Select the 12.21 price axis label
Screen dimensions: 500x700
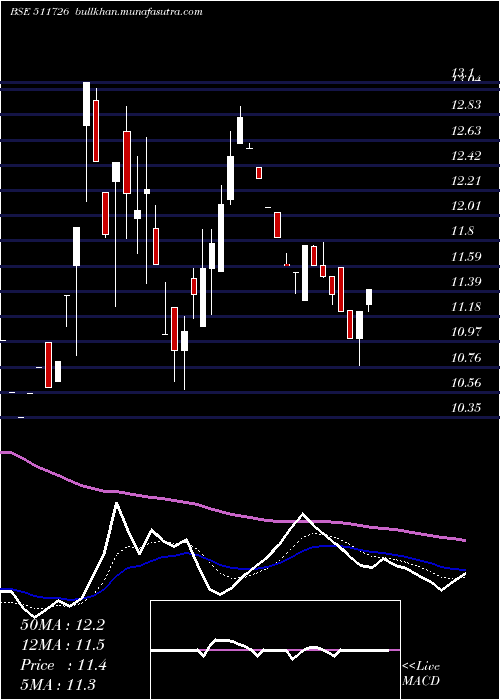tap(467, 181)
